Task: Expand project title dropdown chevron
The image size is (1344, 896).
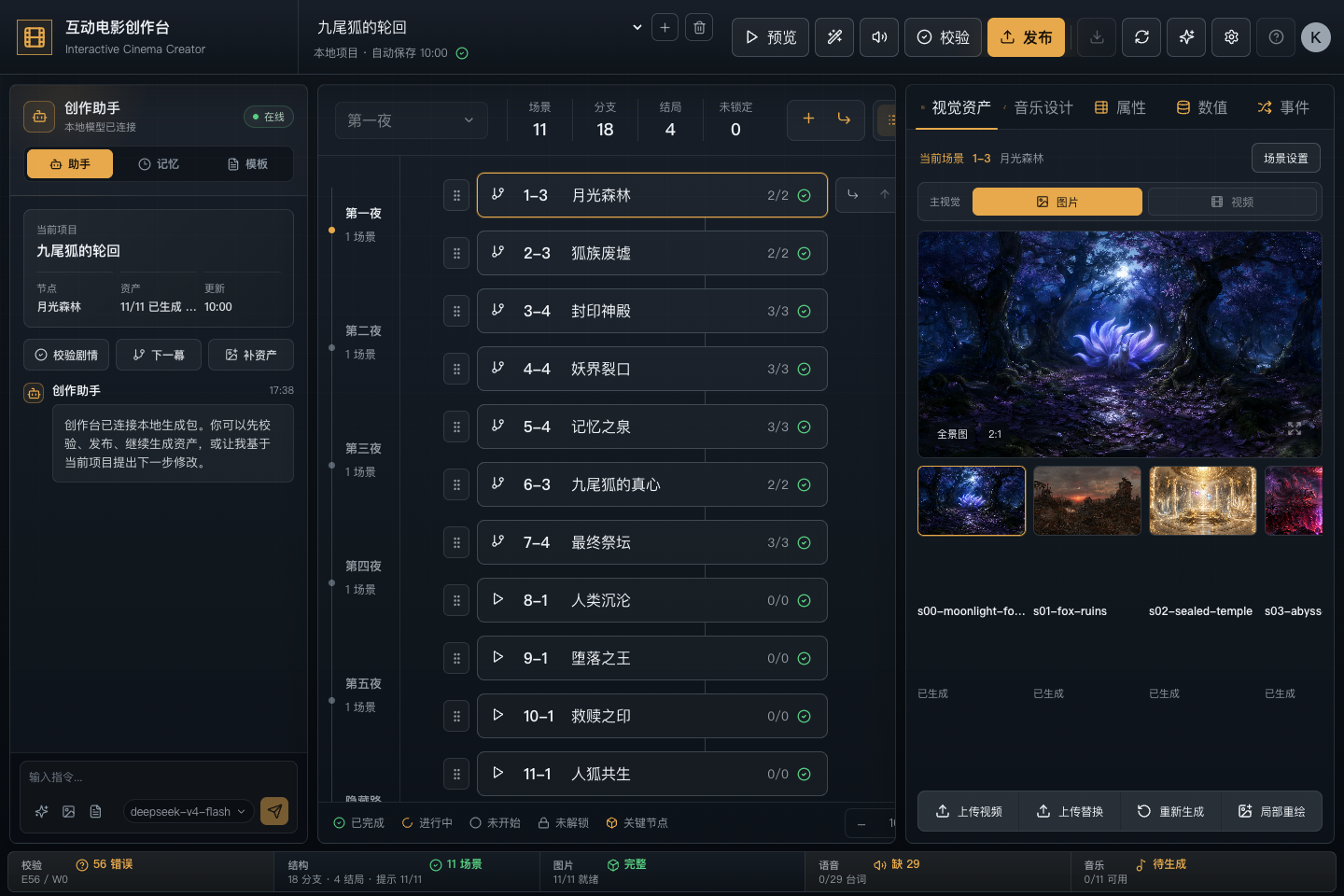Action: click(637, 27)
